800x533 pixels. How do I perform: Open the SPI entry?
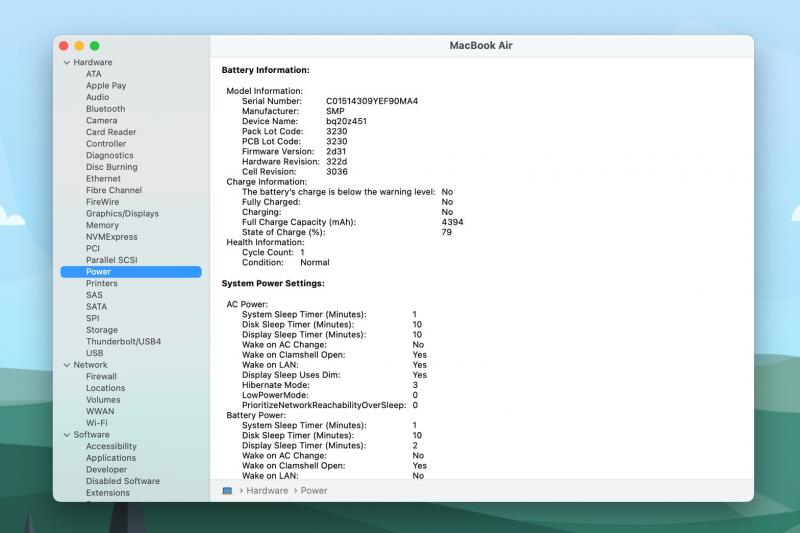(92, 318)
